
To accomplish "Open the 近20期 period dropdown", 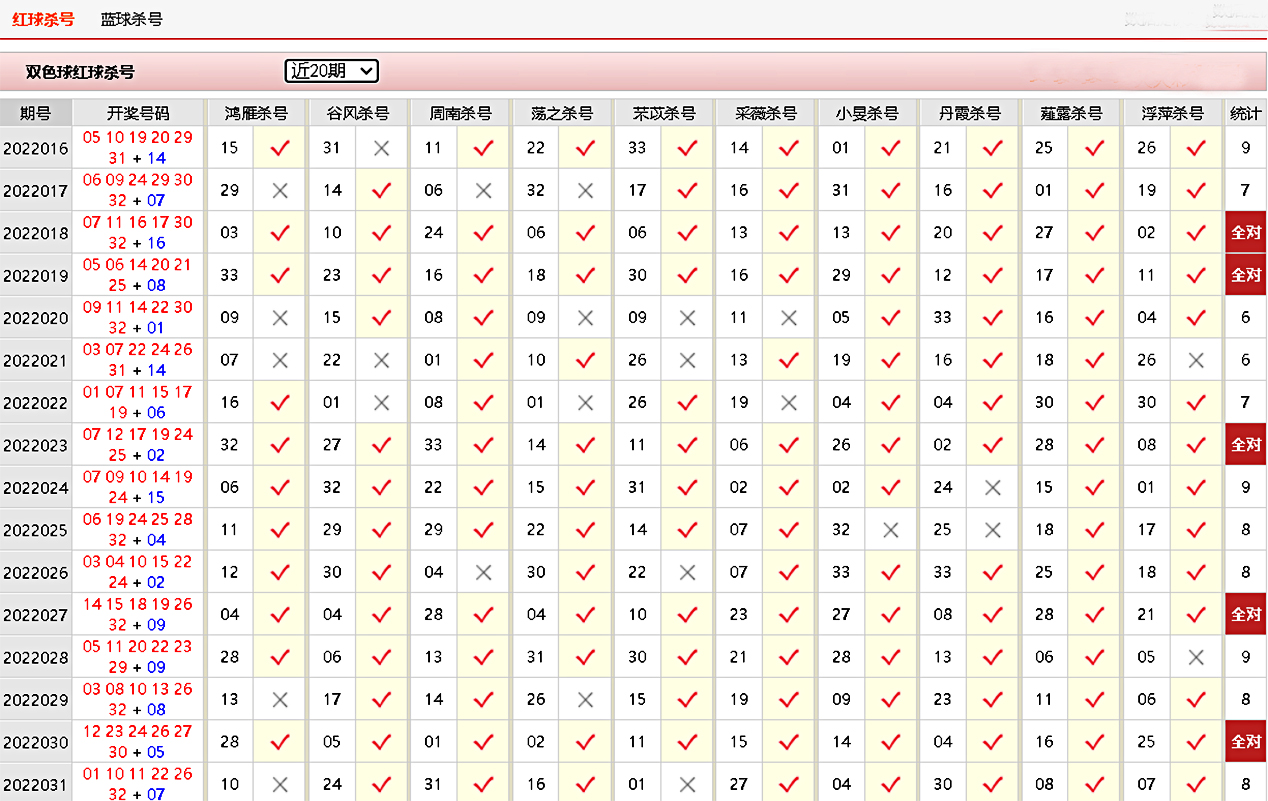I will coord(331,71).
